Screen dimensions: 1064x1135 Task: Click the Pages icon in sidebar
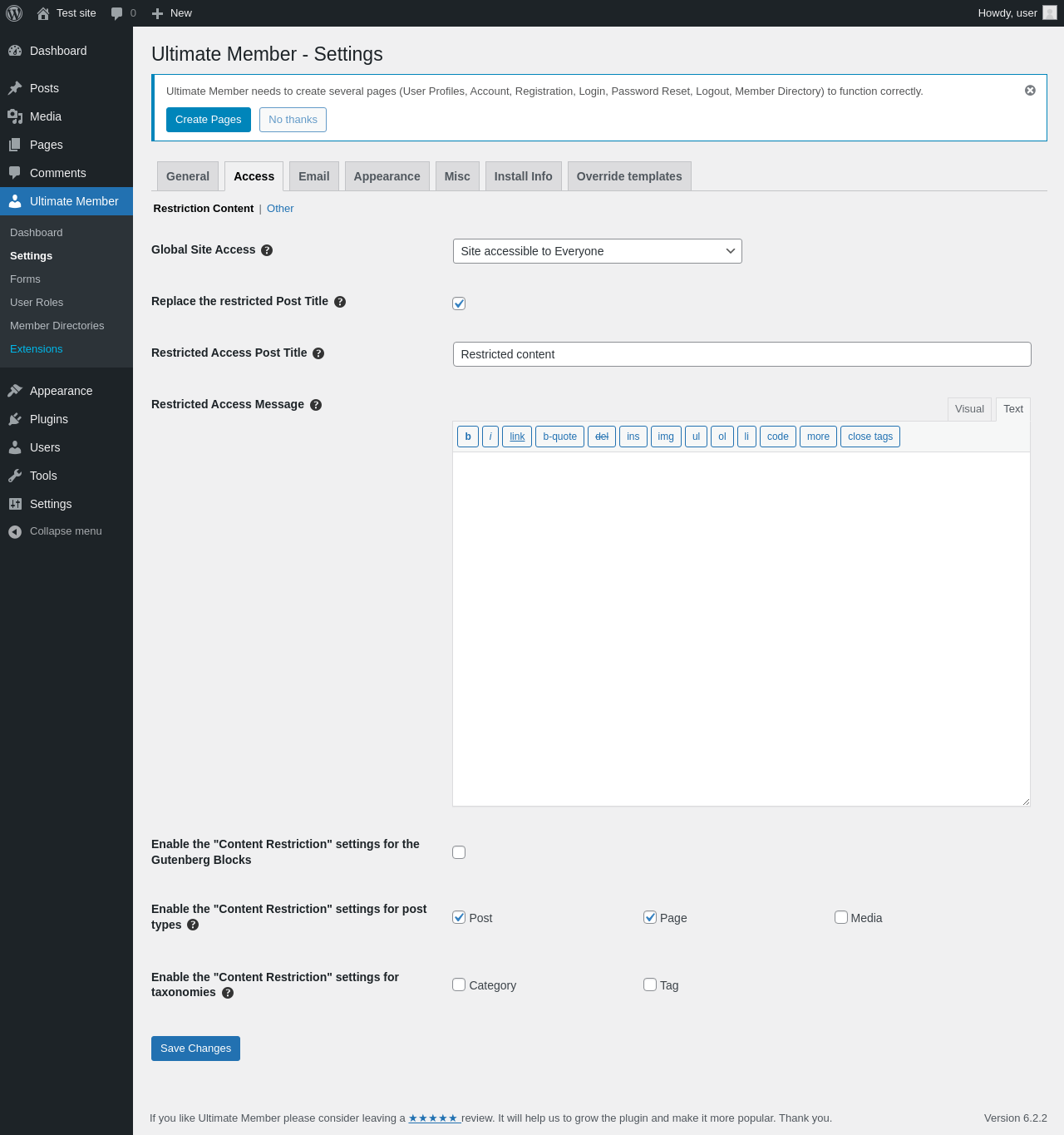point(15,145)
